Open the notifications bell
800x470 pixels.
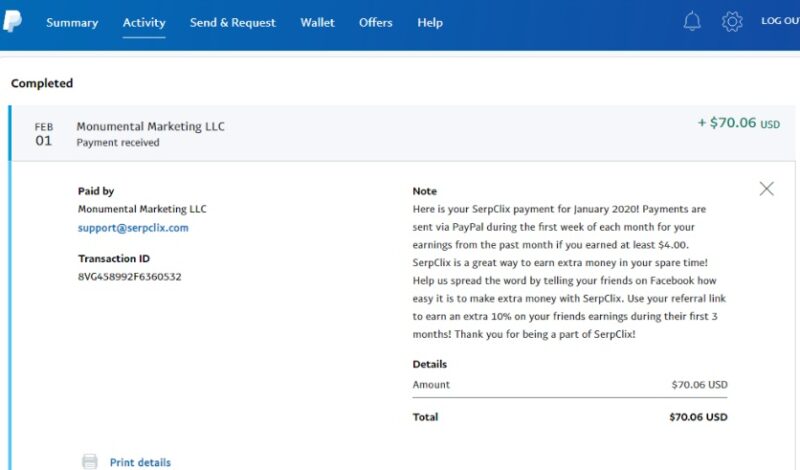click(x=692, y=22)
